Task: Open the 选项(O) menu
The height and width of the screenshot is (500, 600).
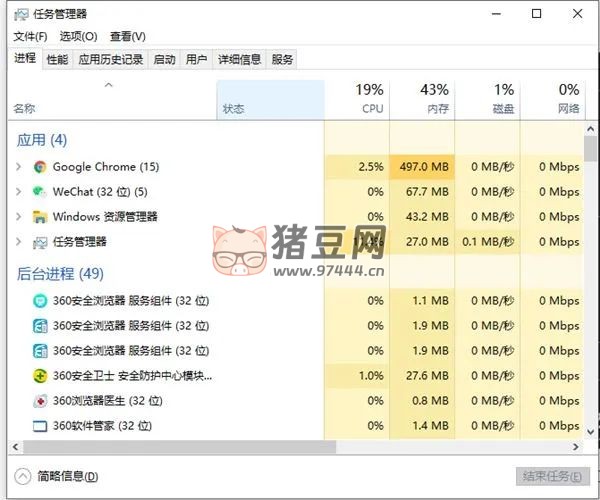Action: pos(76,37)
